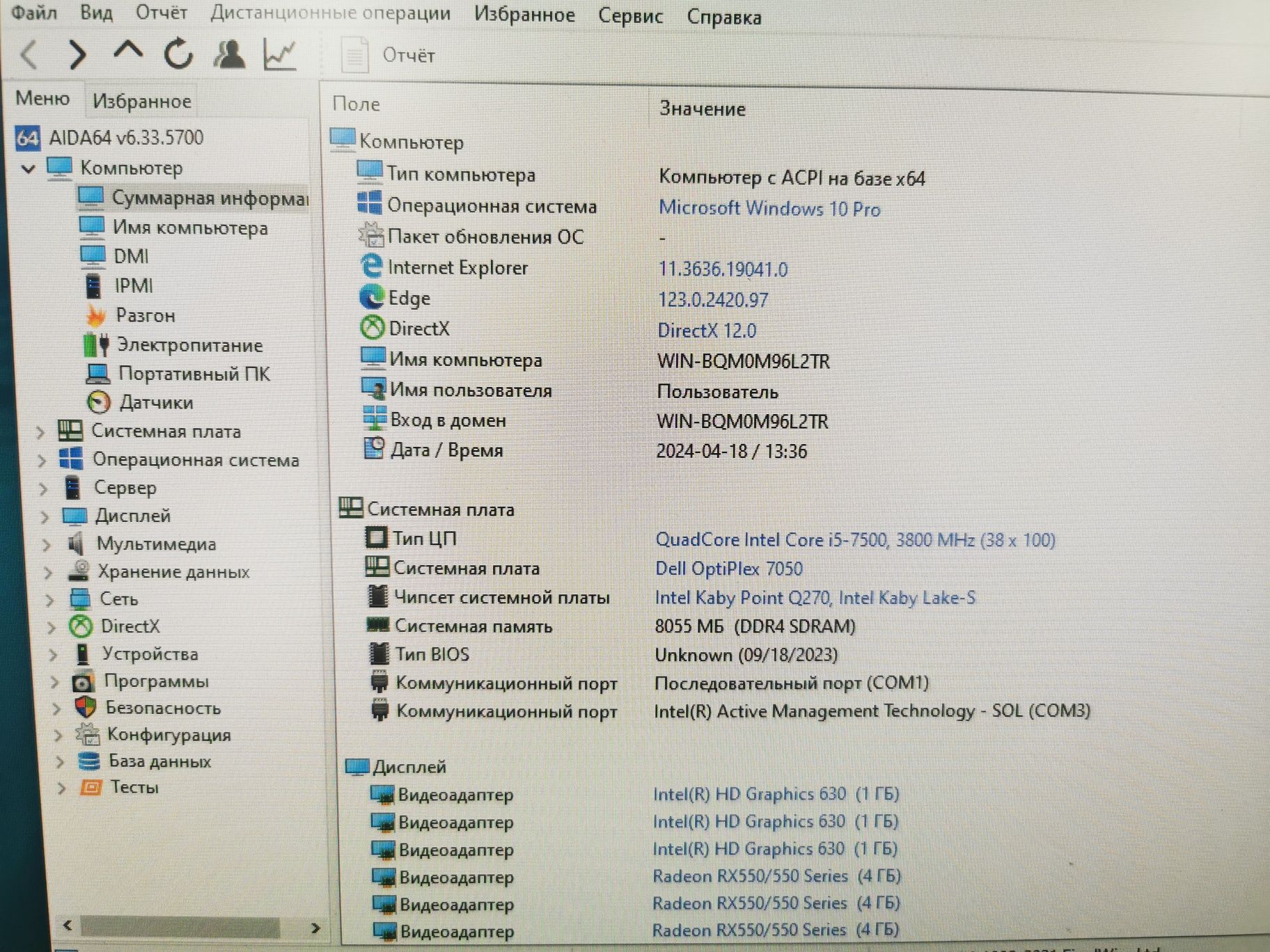Click the Конфигурация gear icon
Screen dimensions: 1270x952
tap(88, 734)
